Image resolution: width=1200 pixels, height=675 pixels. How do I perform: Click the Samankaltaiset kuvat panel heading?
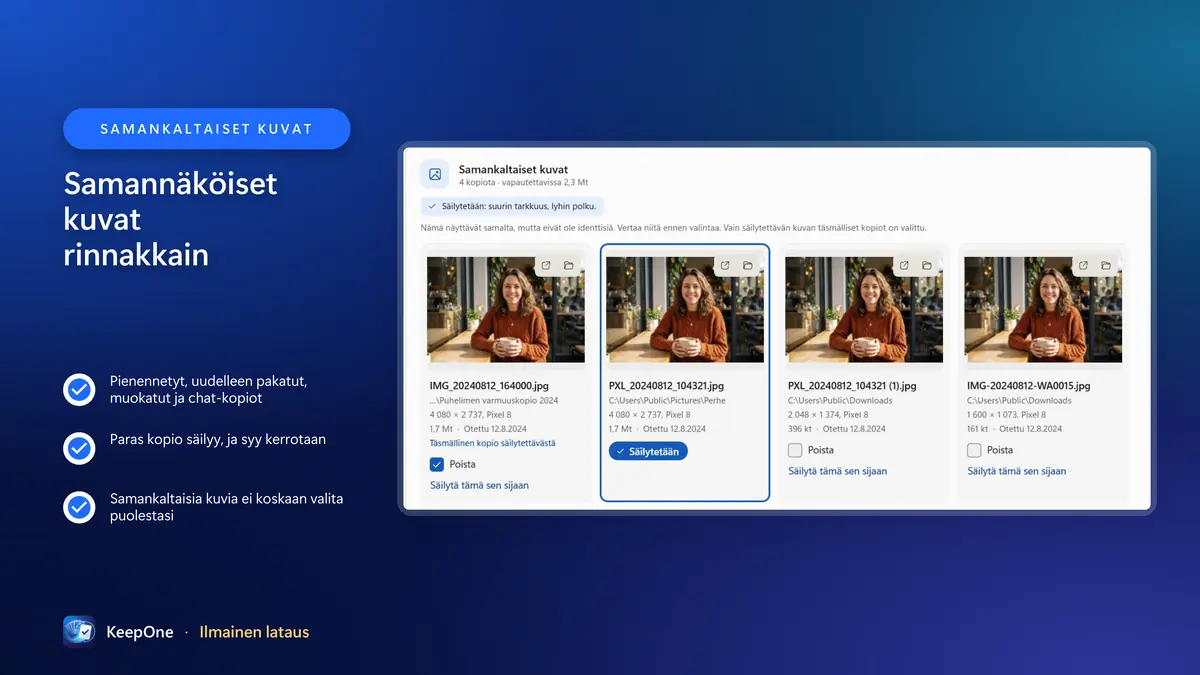(x=513, y=169)
